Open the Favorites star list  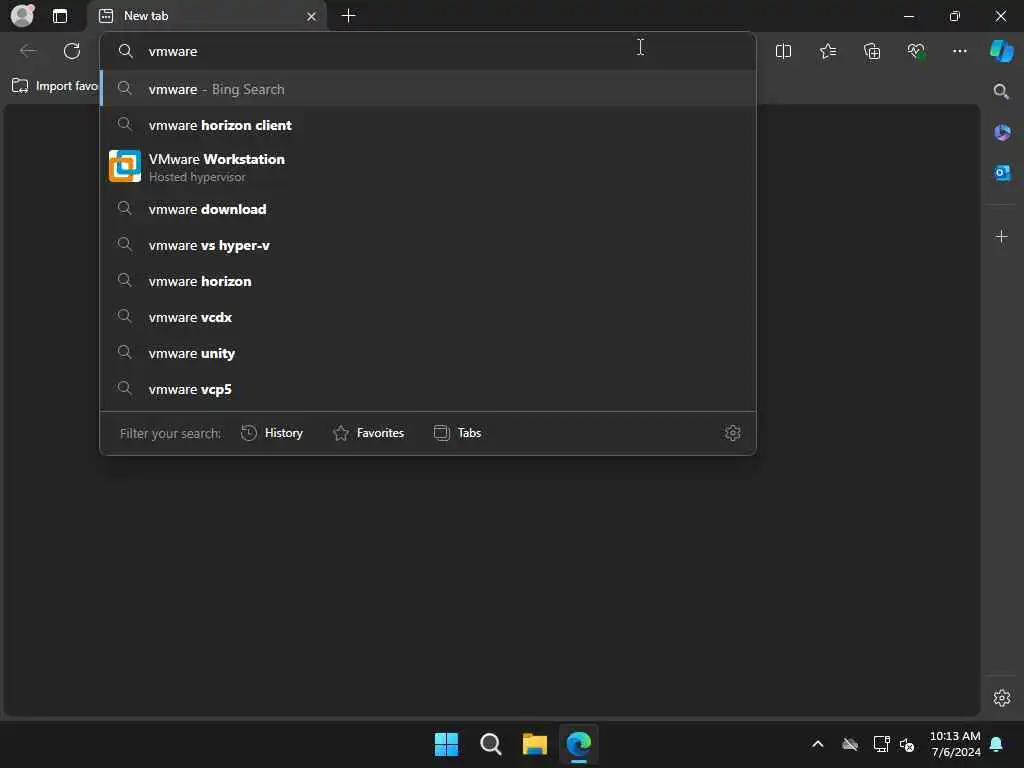click(827, 51)
